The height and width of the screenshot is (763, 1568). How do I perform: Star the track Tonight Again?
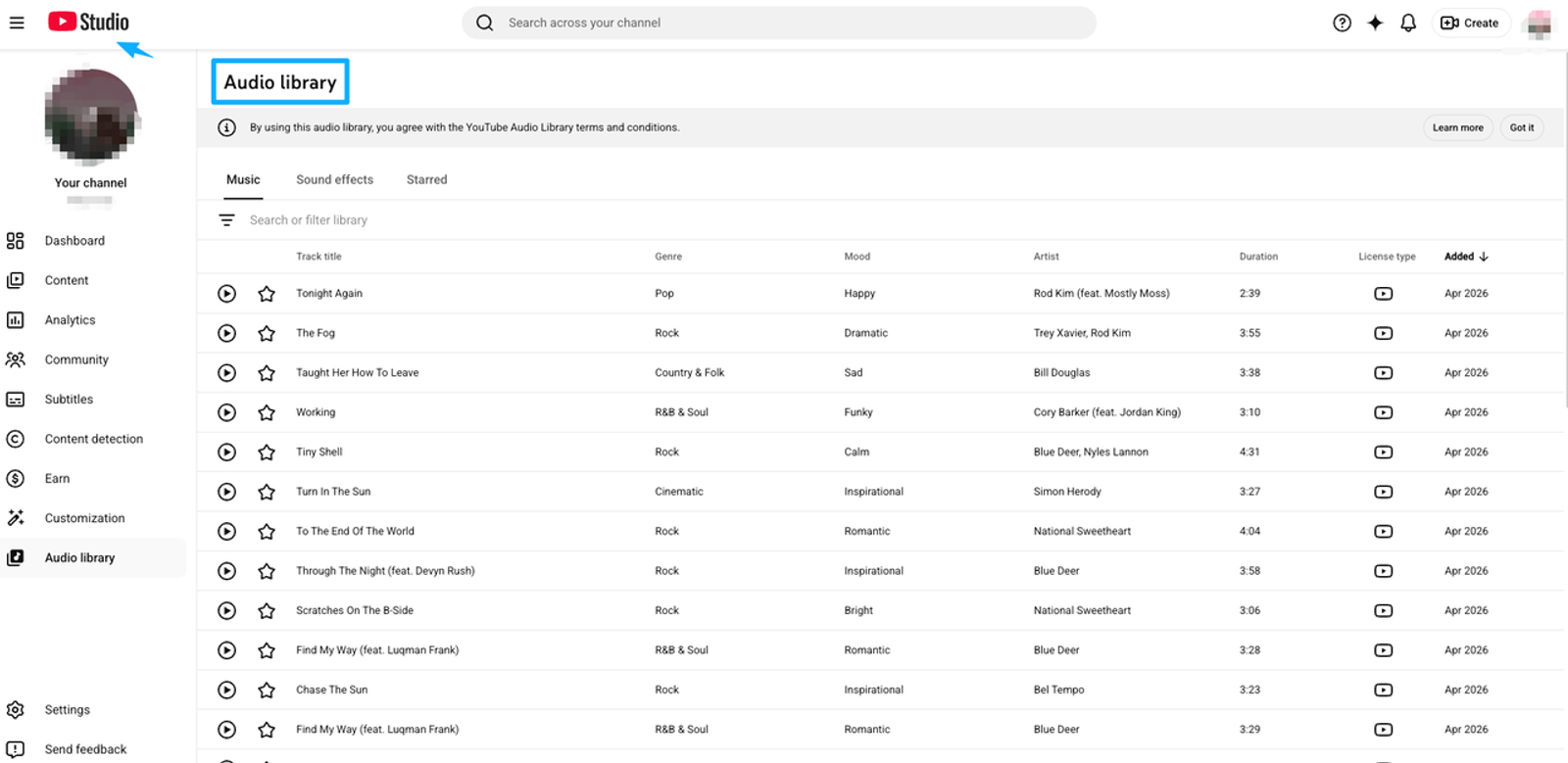267,294
